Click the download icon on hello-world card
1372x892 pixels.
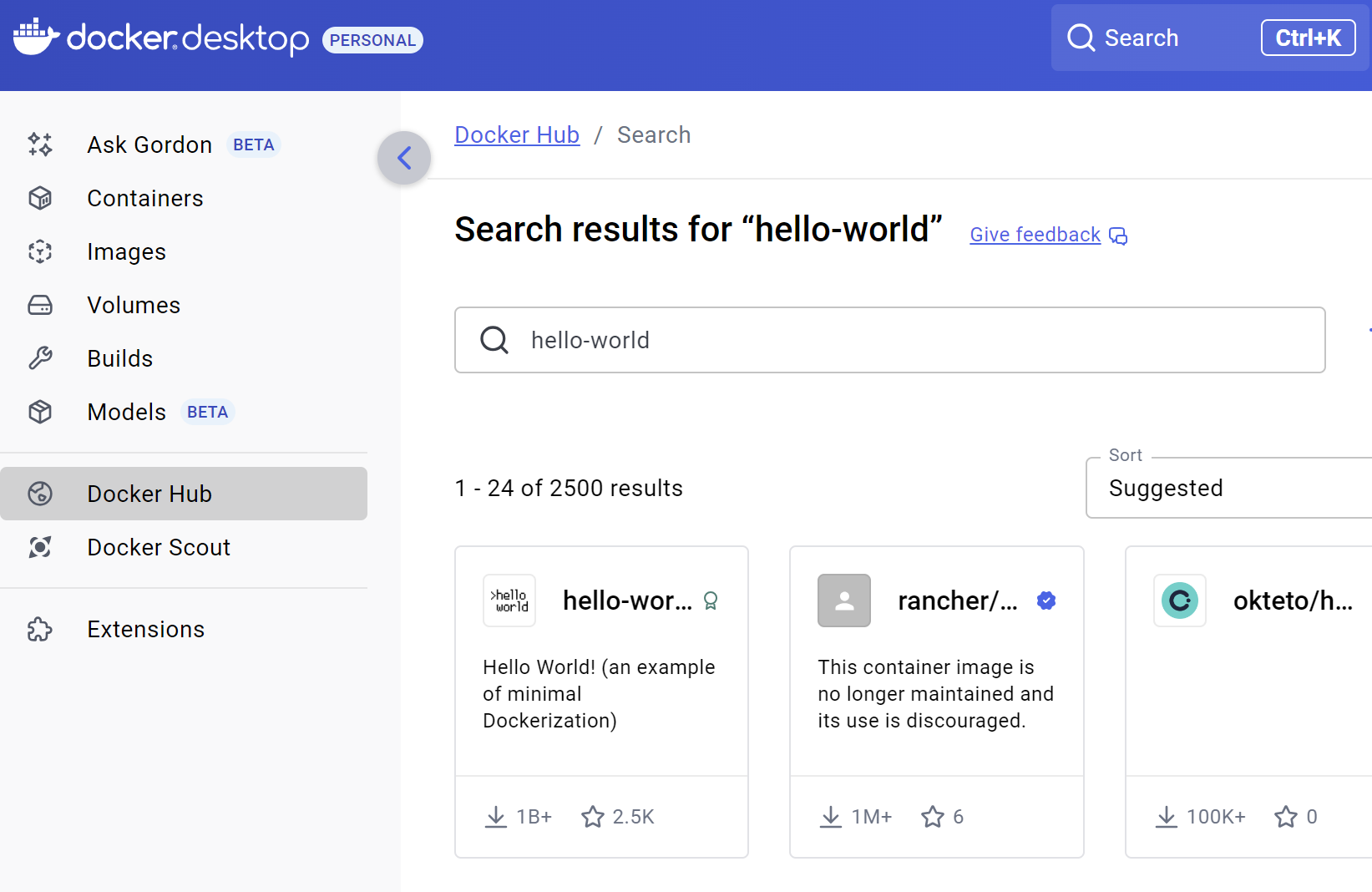496,817
